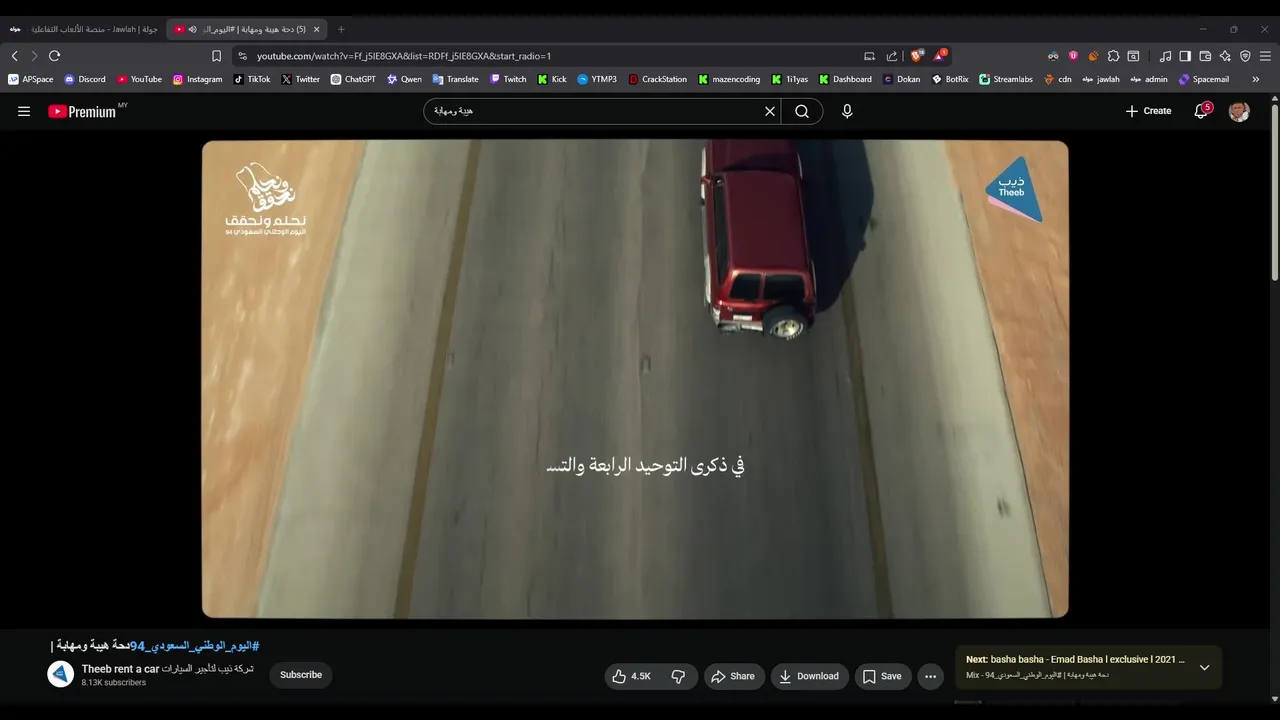Open site settings icon in address bar
1280x720 pixels.
(242, 56)
